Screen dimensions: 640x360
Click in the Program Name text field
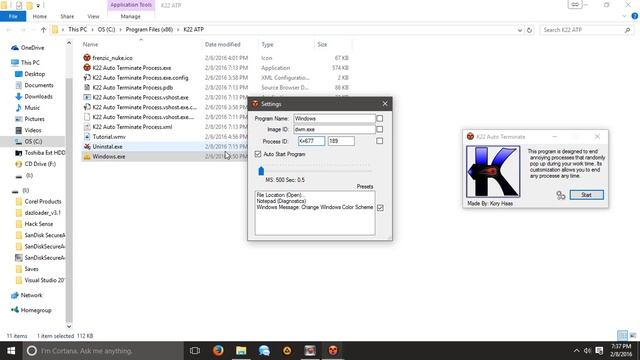[x=334, y=118]
